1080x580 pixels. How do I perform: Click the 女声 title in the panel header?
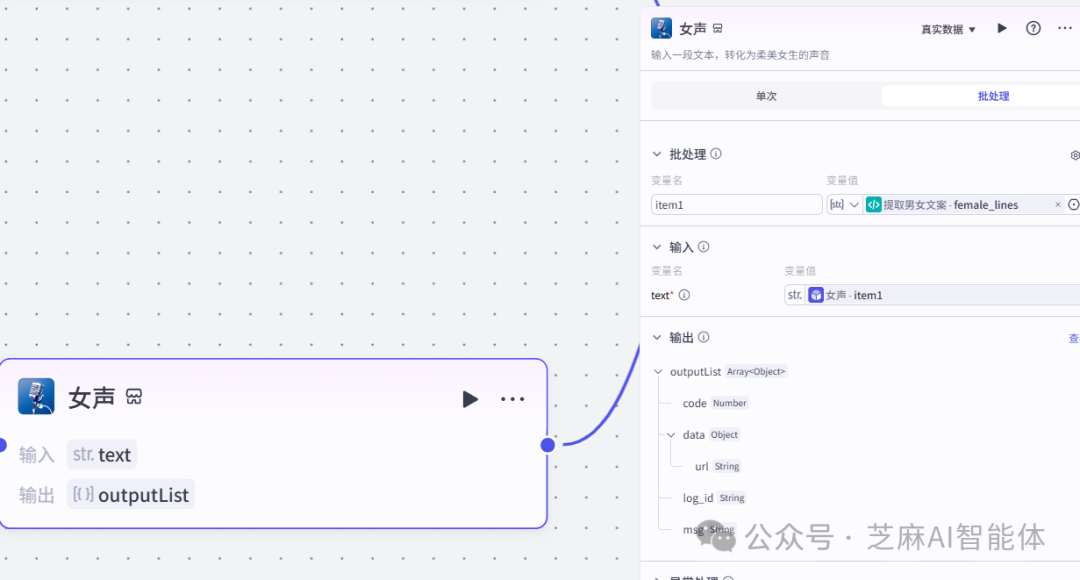click(693, 28)
